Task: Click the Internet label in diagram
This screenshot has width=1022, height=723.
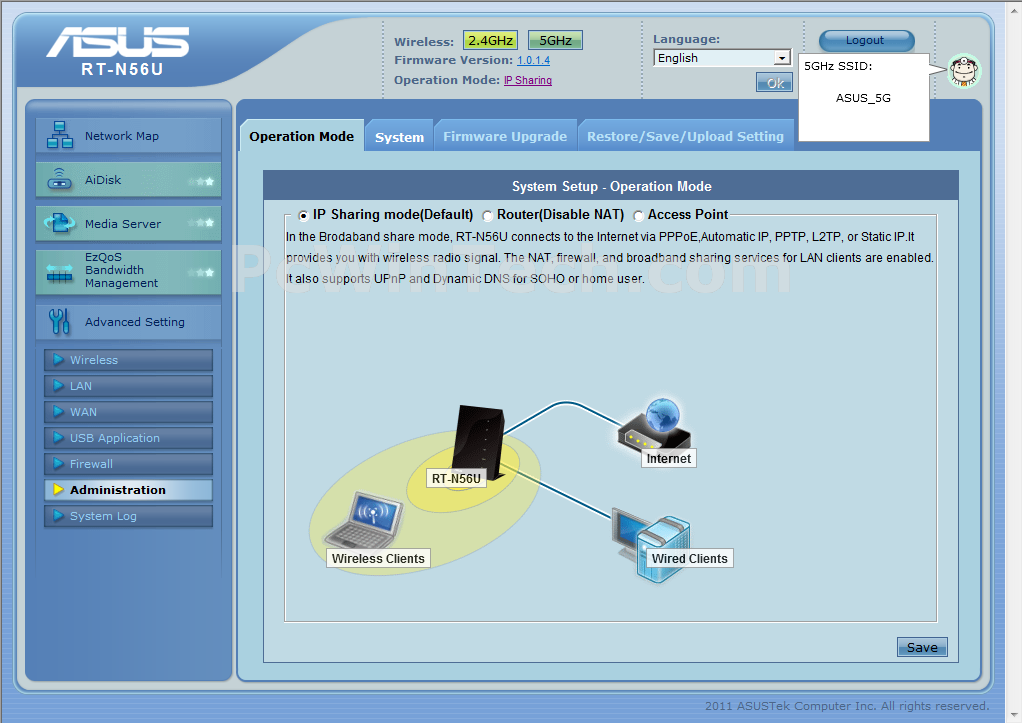Action: 669,458
